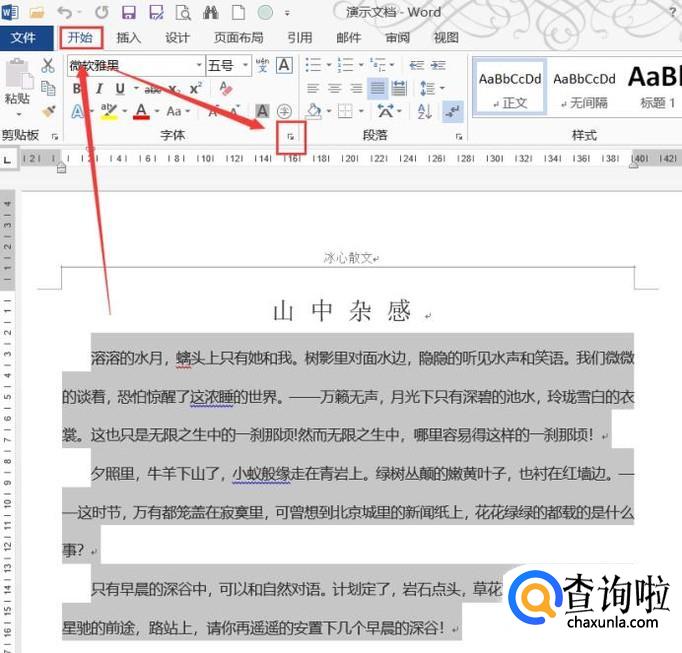Switch to the 页面布局 (Page Layout) tab
682x653 pixels.
[238, 38]
